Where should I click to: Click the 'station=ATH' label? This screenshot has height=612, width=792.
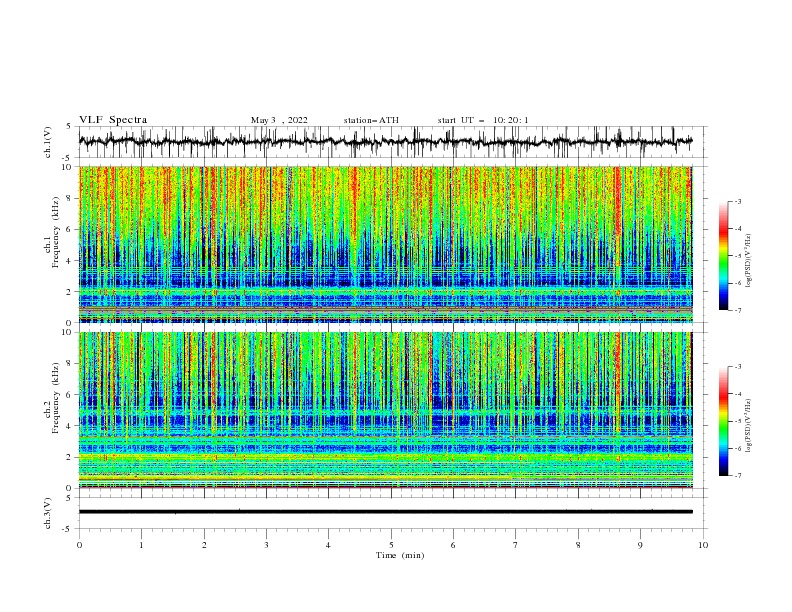[x=371, y=120]
